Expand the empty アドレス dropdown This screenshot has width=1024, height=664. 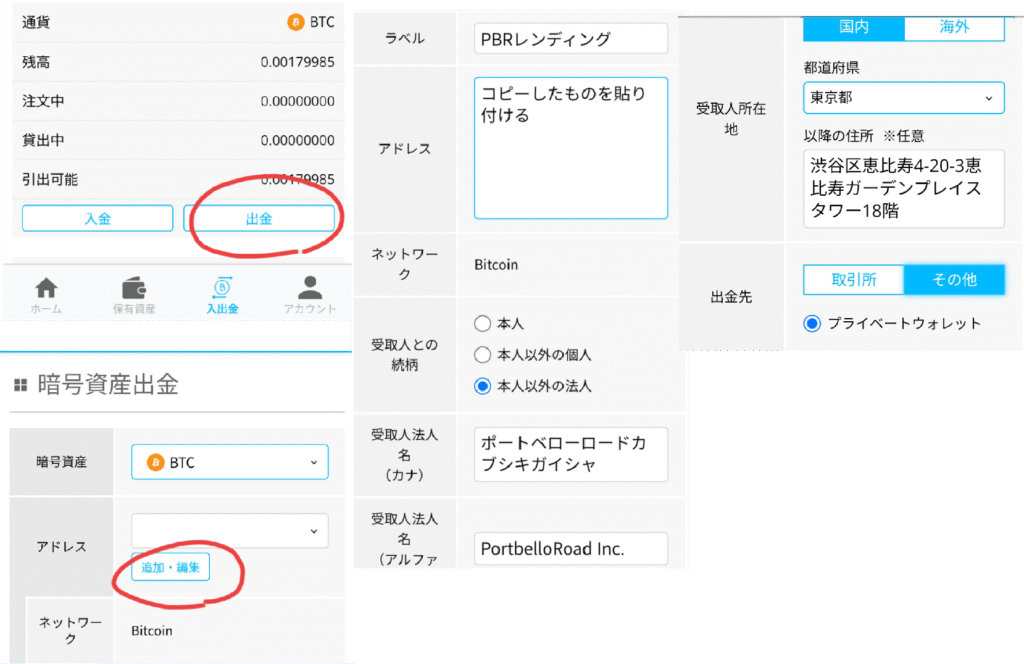click(x=229, y=530)
